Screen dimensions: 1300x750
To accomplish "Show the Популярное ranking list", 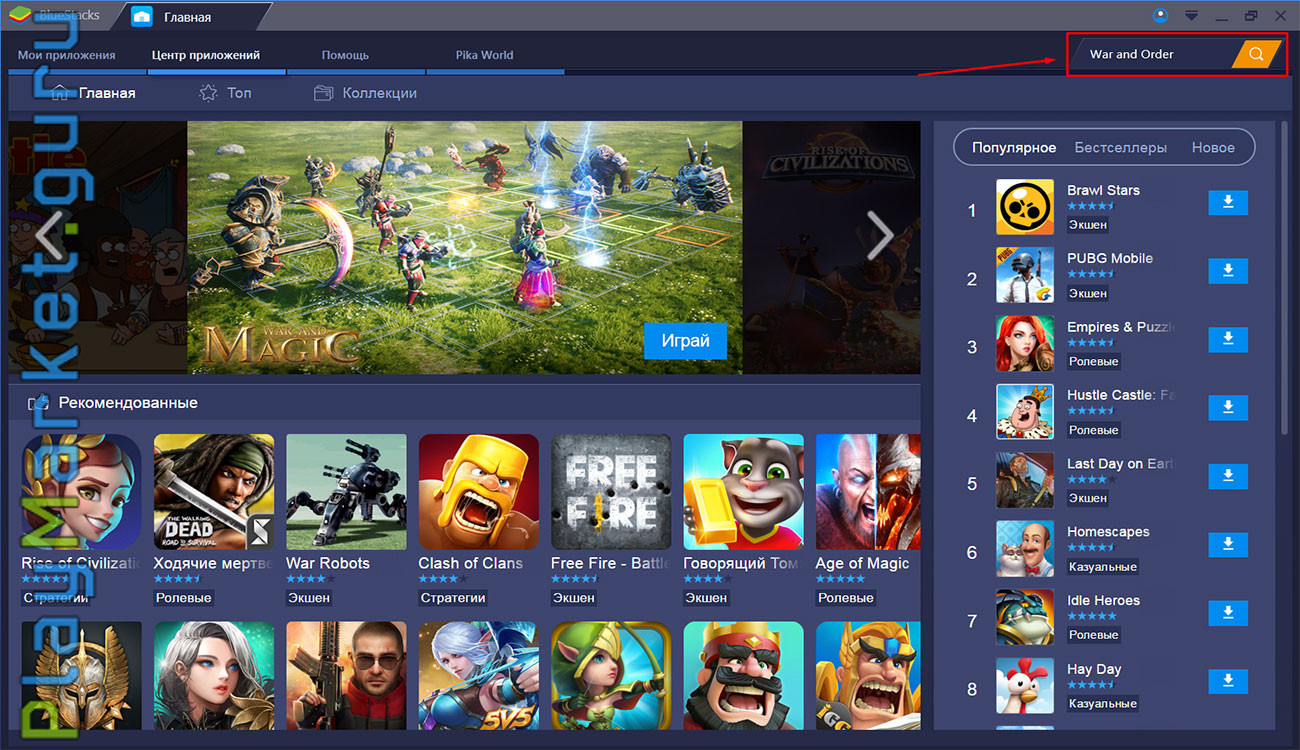I will tap(1014, 147).
